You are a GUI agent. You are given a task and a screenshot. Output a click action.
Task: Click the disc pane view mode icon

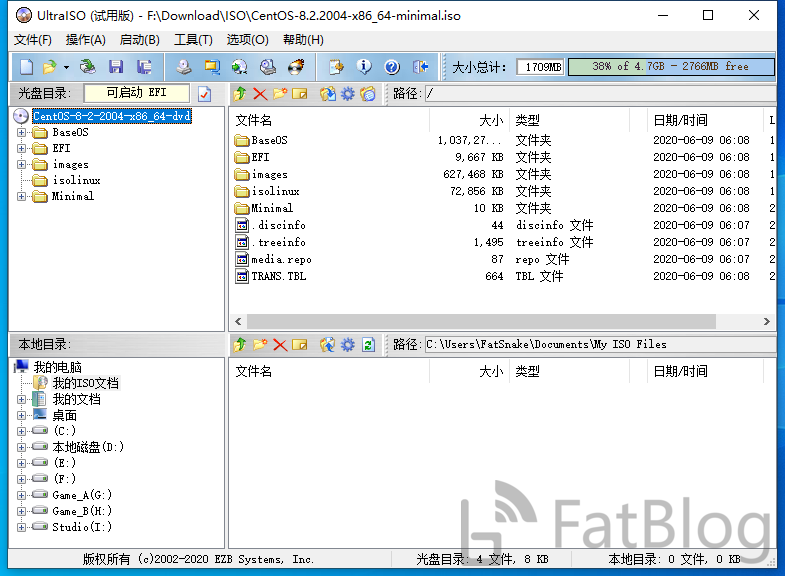[x=368, y=94]
